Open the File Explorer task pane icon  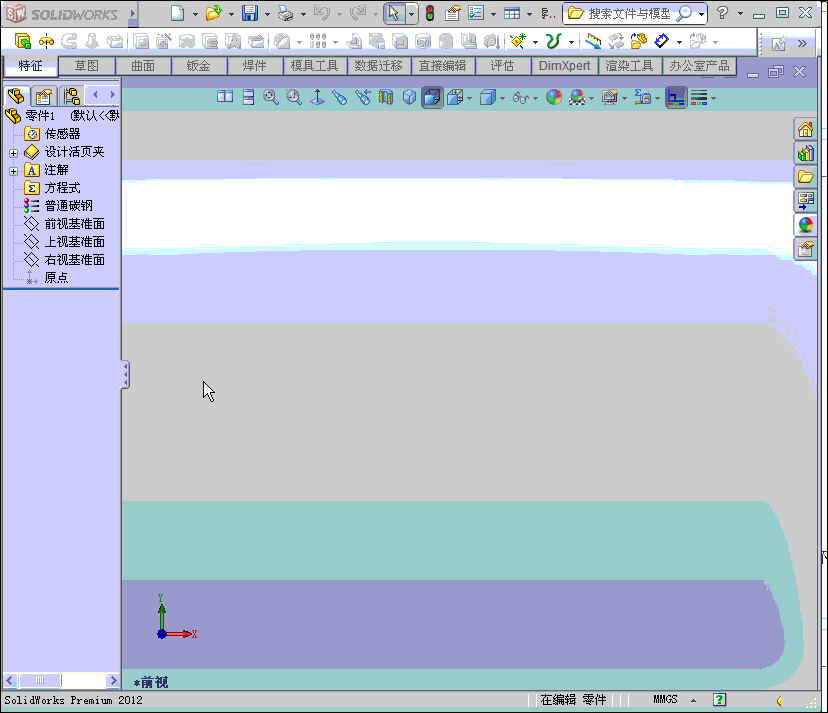click(805, 176)
